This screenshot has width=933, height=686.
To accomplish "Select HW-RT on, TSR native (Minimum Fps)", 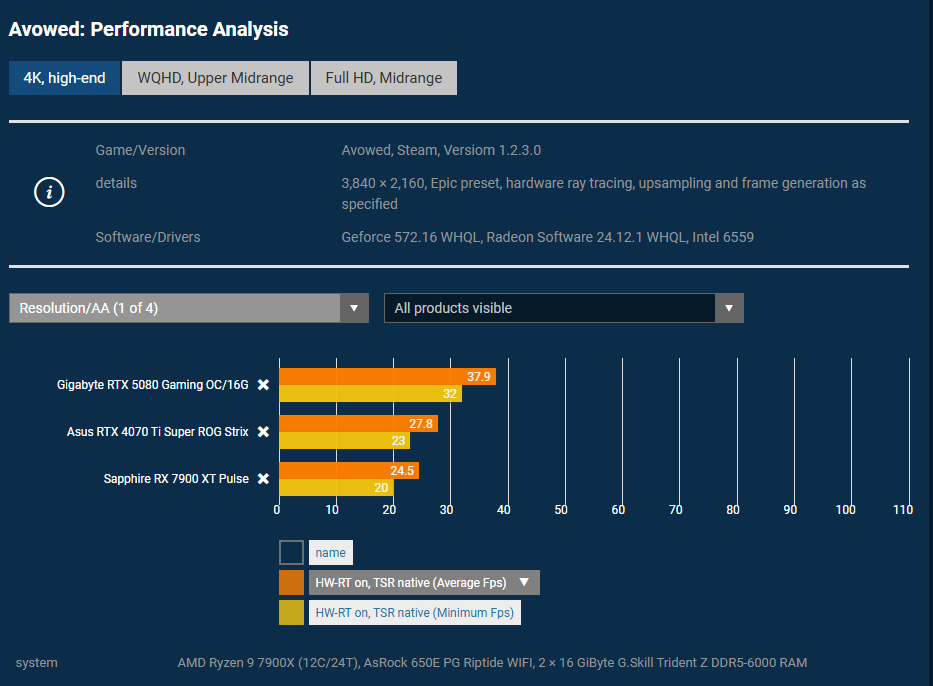I will pyautogui.click(x=415, y=613).
